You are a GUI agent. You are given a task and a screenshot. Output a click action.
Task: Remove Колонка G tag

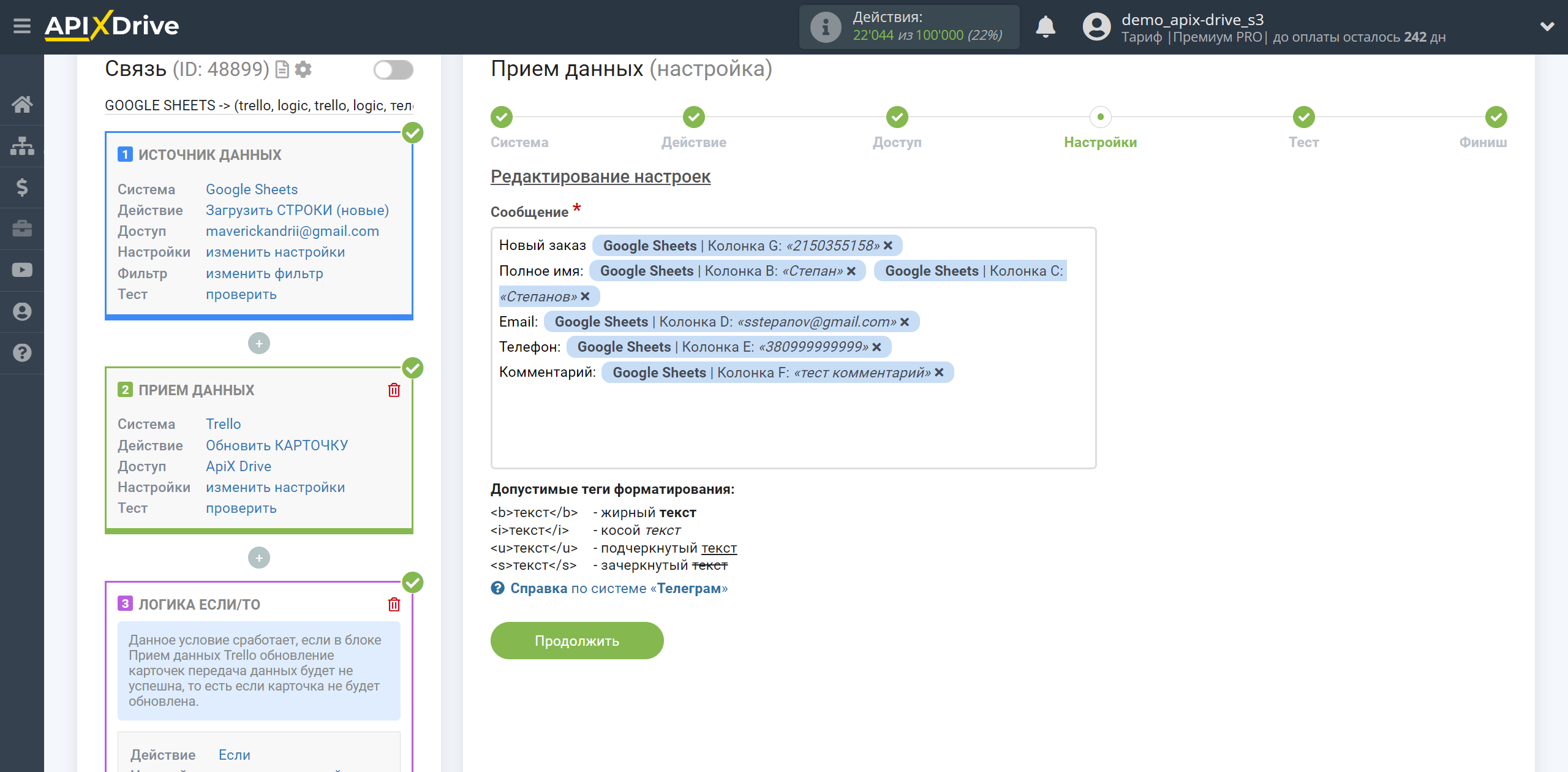tap(888, 246)
